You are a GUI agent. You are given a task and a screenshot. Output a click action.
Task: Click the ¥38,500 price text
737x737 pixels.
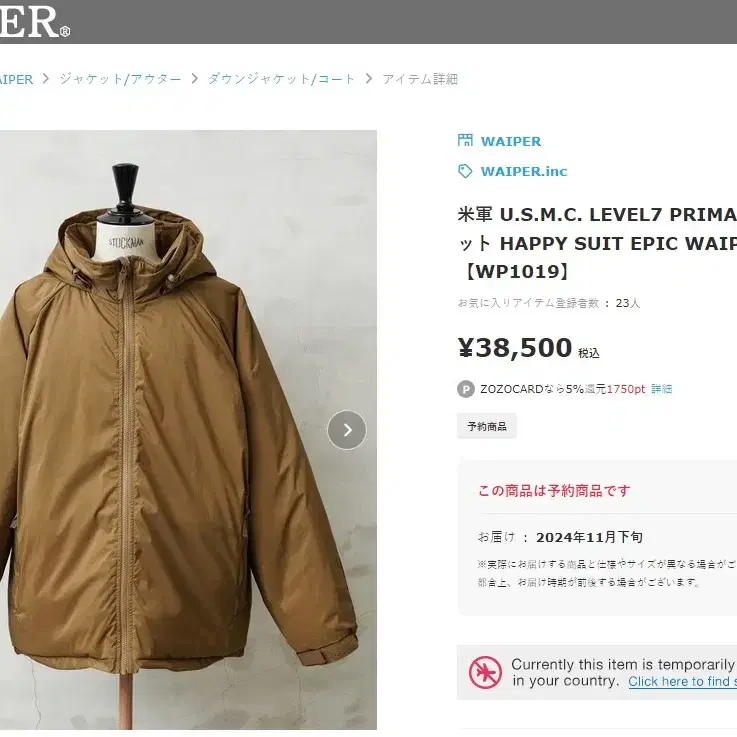click(x=515, y=348)
